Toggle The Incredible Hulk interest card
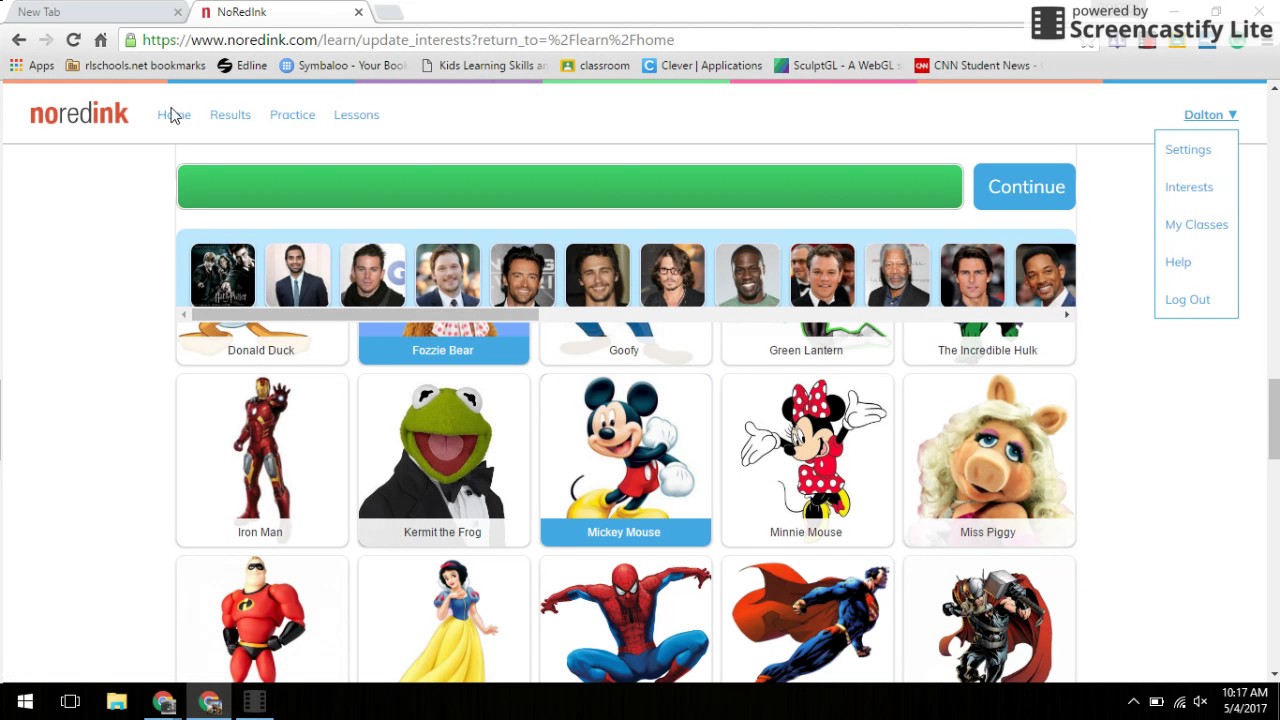 pyautogui.click(x=990, y=343)
